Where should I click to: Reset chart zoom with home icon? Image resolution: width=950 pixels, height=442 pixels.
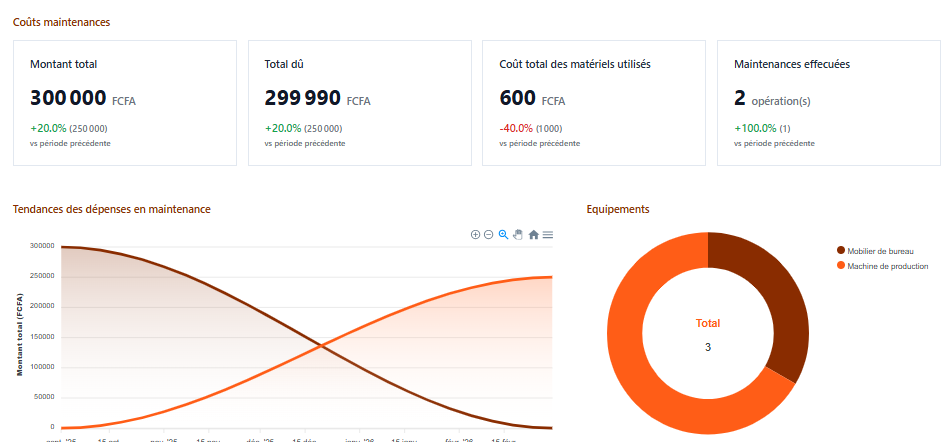(x=534, y=235)
